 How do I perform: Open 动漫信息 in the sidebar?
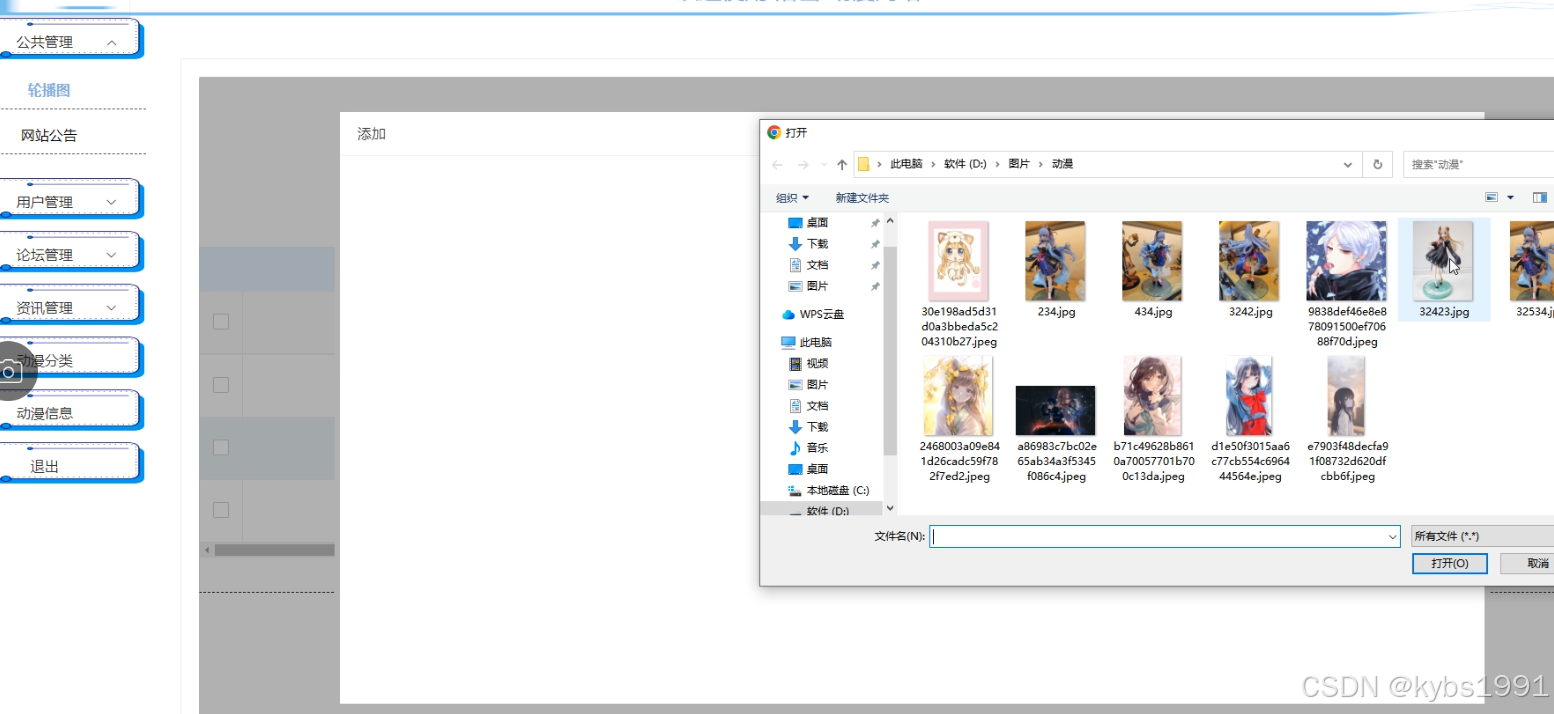click(70, 413)
